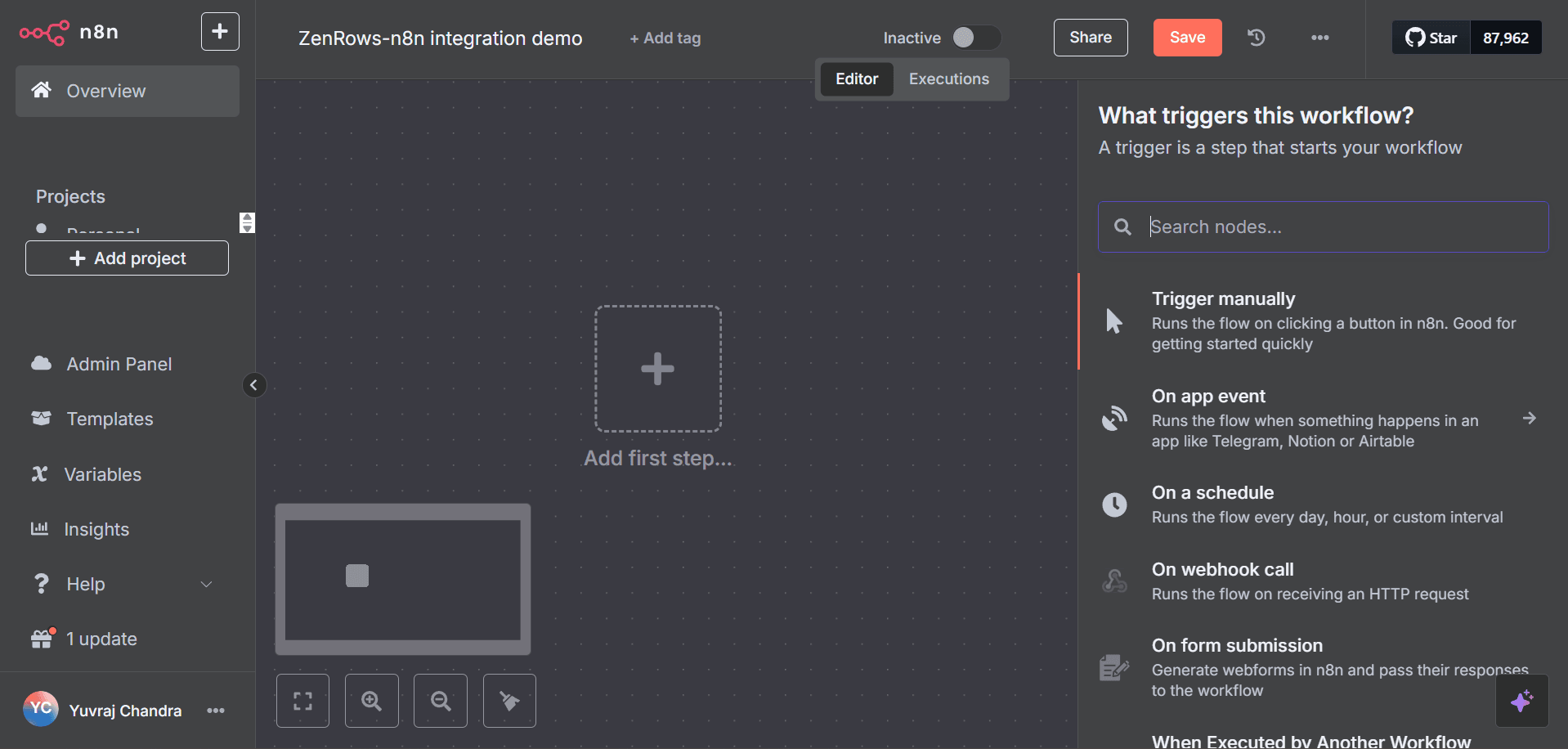Image resolution: width=1568 pixels, height=749 pixels.
Task: Open workflow history icon
Action: 1257,38
